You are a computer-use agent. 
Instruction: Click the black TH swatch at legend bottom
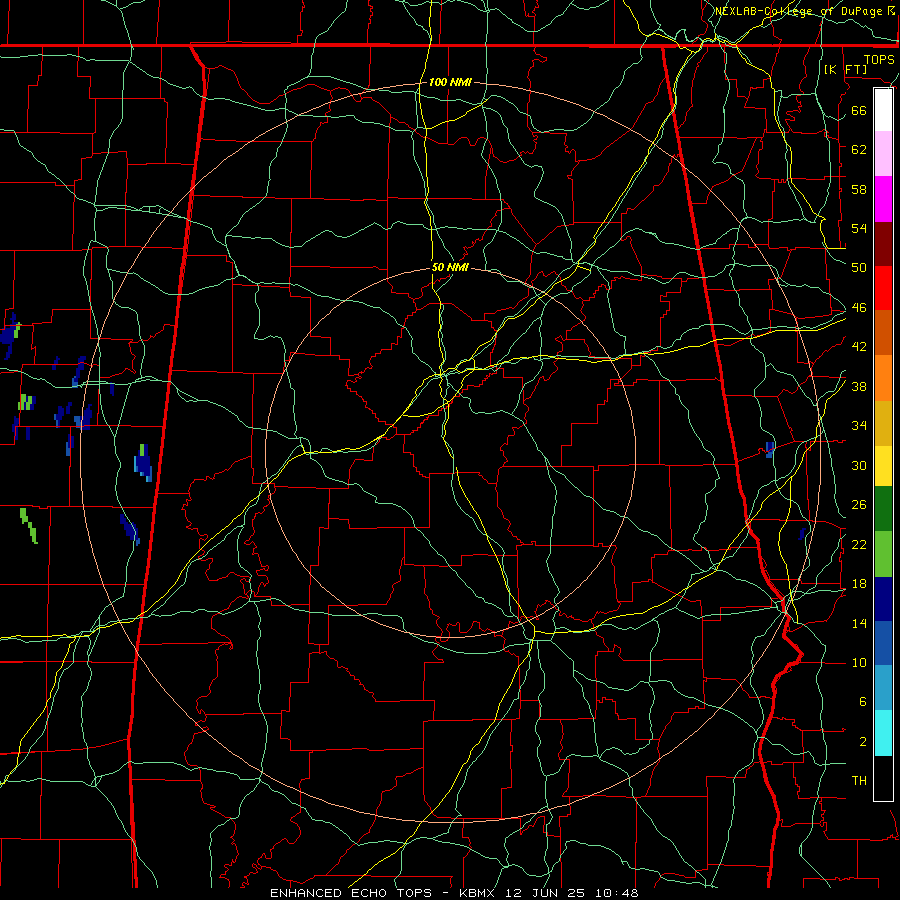click(x=883, y=778)
